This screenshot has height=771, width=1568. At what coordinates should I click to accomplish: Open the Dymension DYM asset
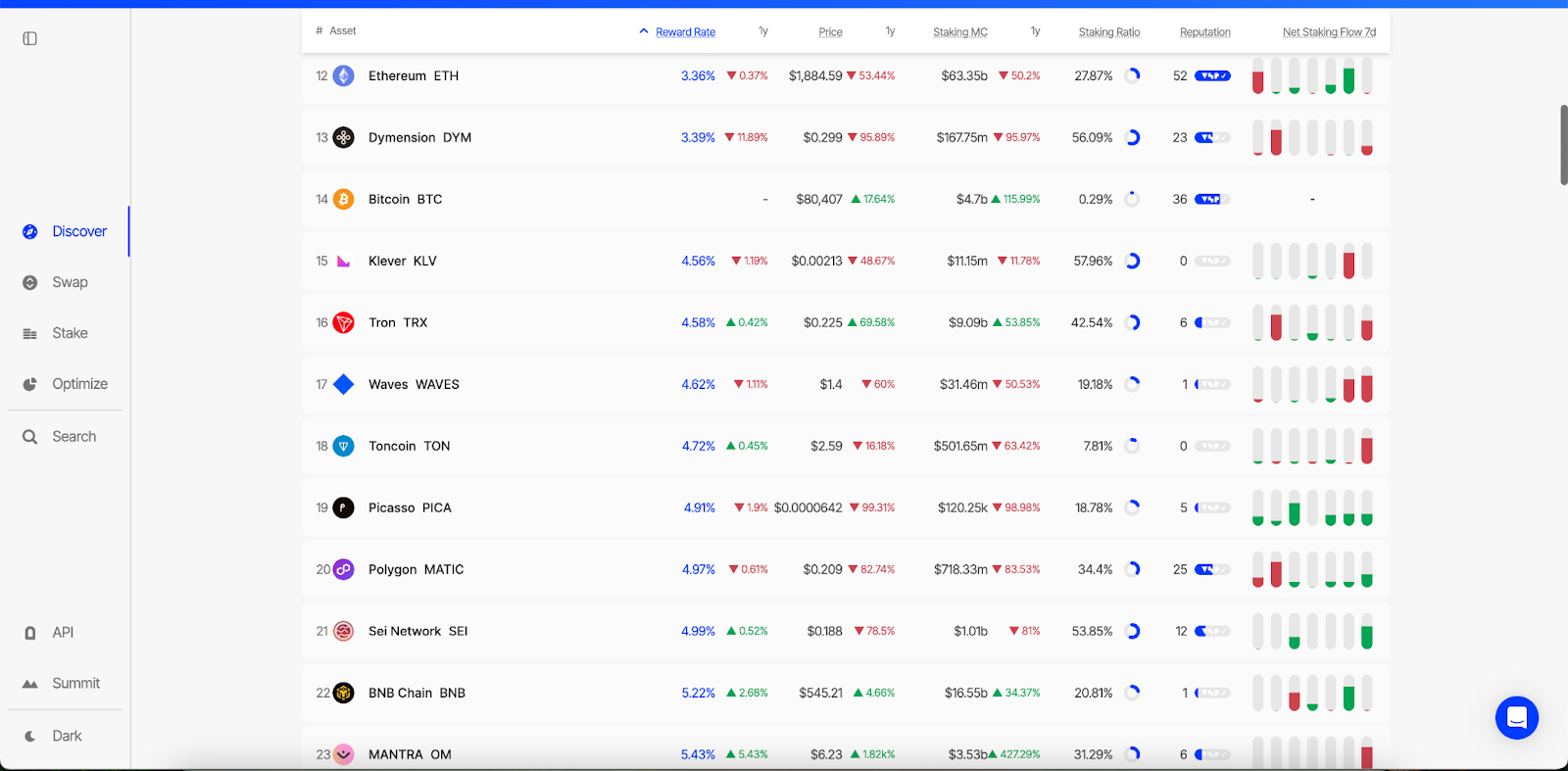click(x=419, y=137)
